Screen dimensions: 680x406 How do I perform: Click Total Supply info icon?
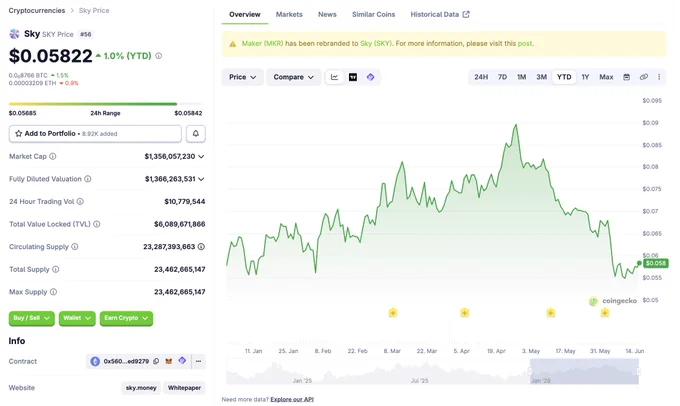click(x=56, y=269)
